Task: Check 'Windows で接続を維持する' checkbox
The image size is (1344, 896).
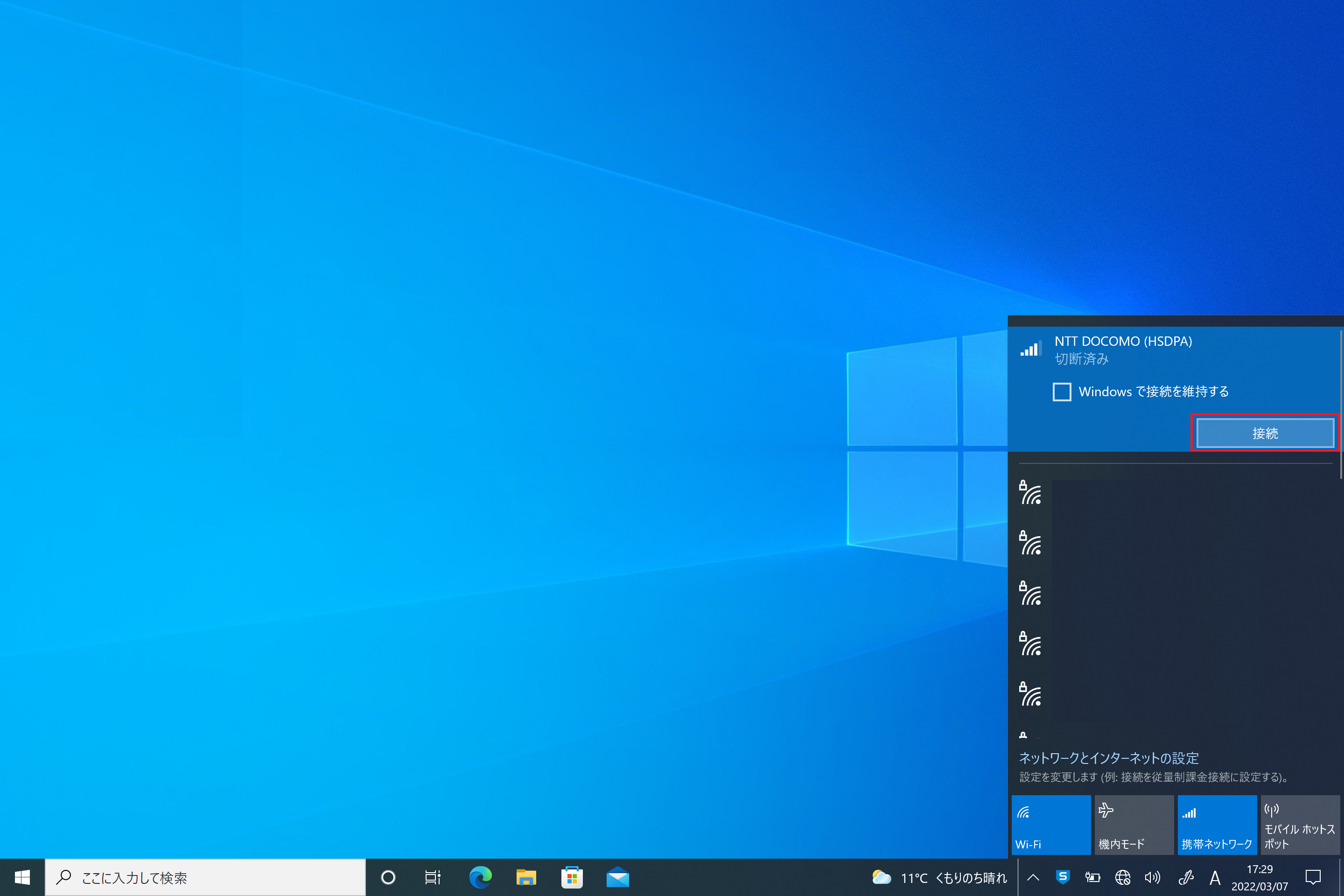Action: click(1062, 392)
